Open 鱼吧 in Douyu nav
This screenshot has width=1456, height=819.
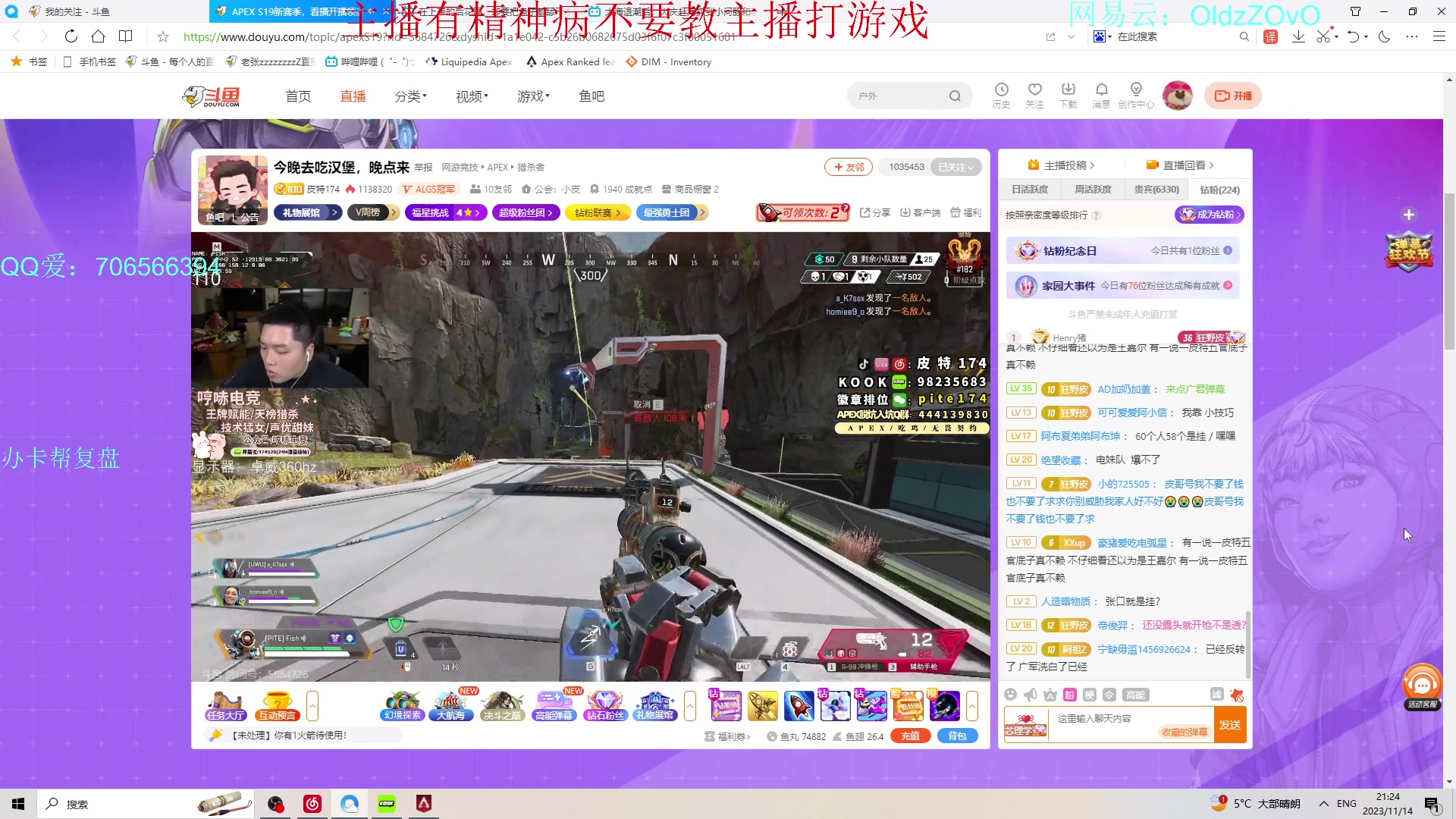click(x=591, y=96)
